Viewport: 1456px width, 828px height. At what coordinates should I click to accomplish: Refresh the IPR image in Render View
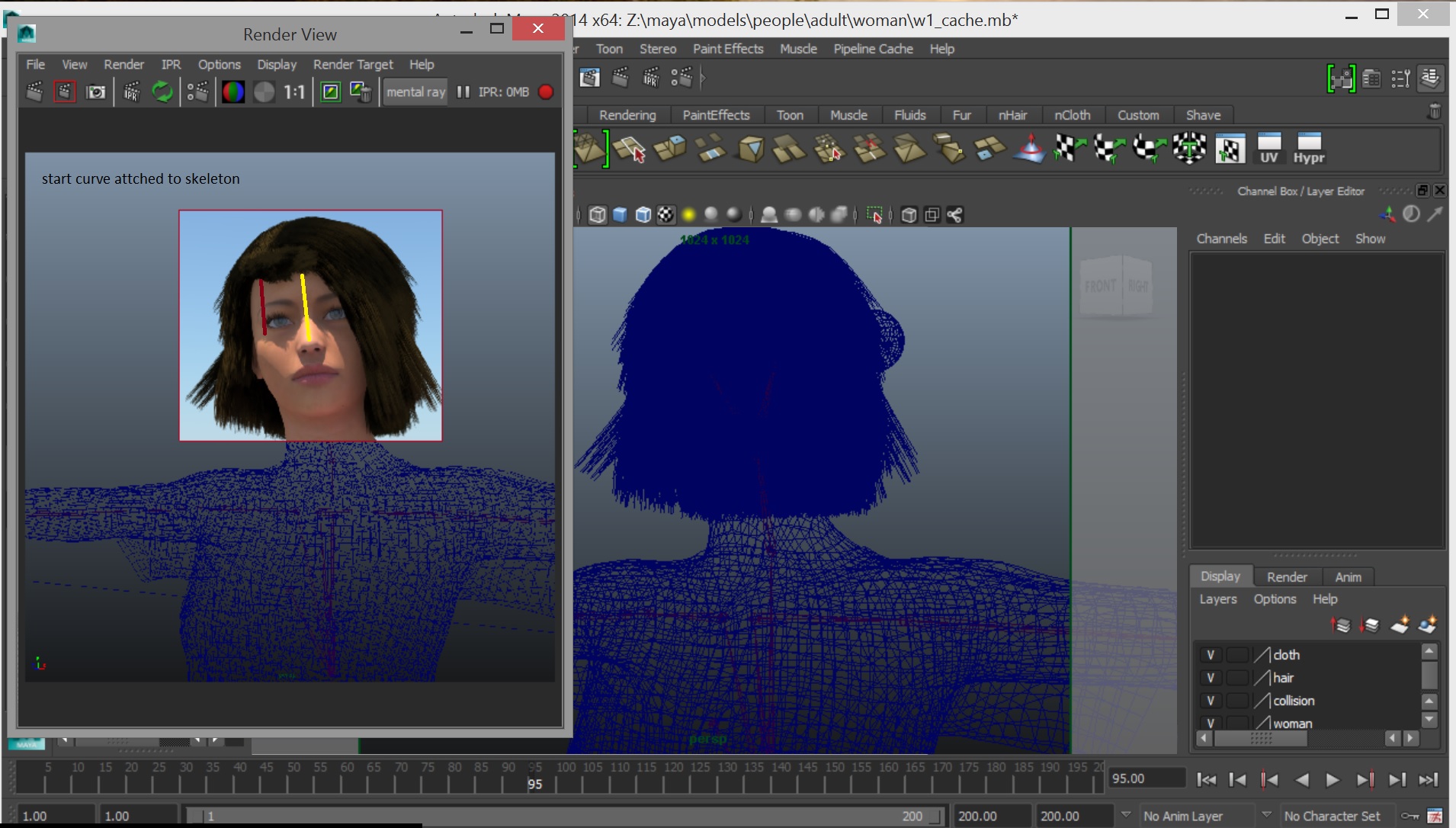coord(162,92)
